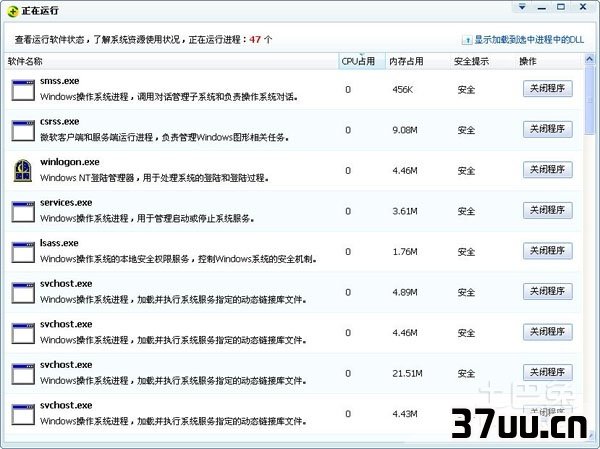Viewport: 600px width, 449px height.
Task: Click the services.exe description about 系统服务
Action: pos(147,219)
